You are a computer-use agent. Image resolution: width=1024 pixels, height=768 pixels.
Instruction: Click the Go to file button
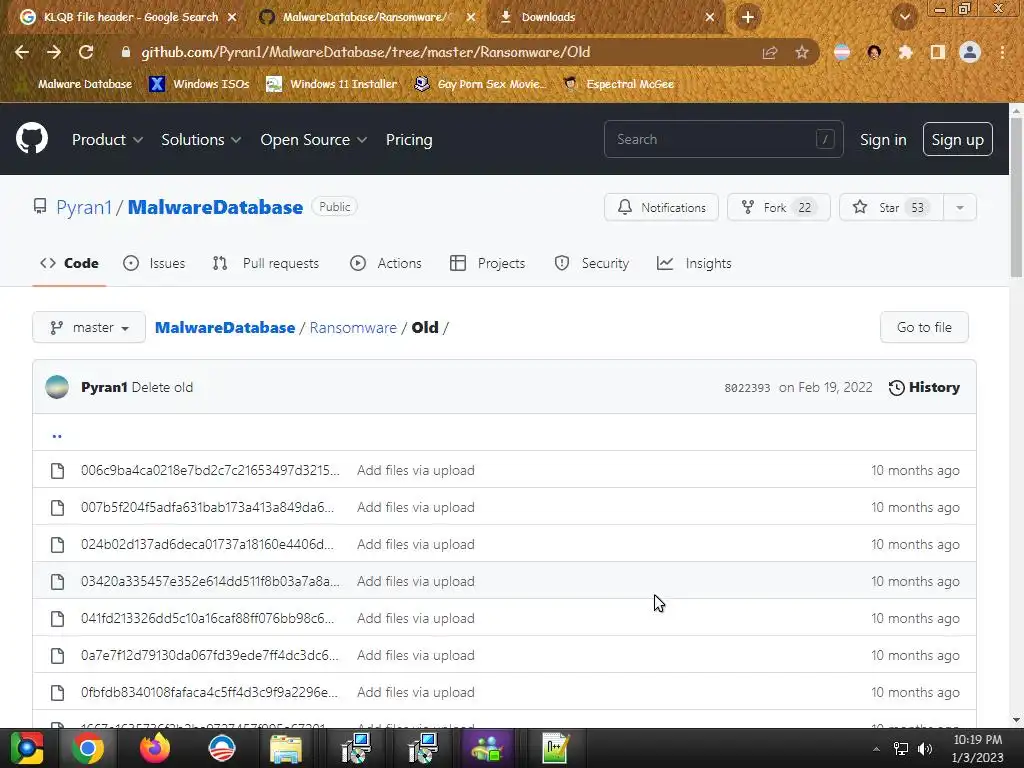tap(924, 327)
